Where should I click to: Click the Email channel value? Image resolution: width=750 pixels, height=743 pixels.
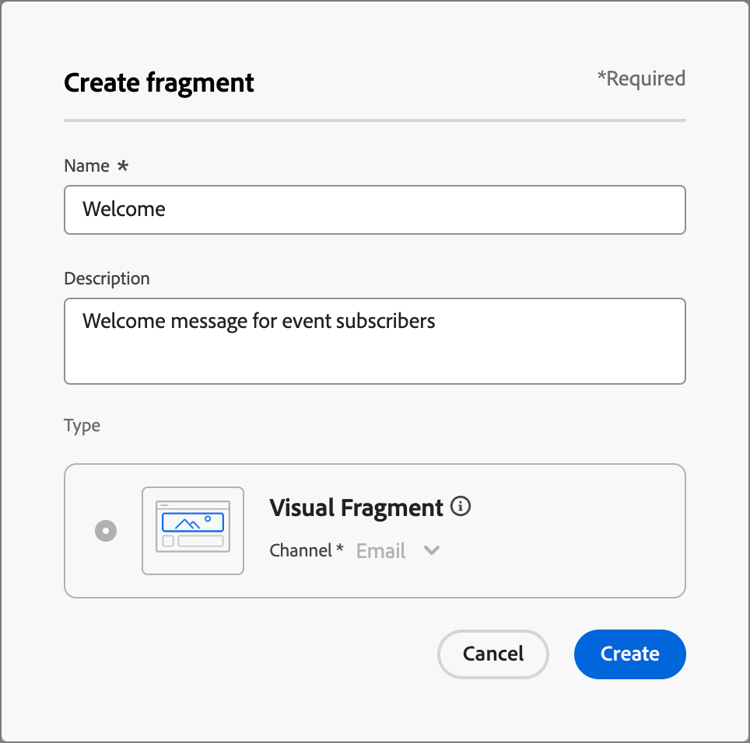[x=381, y=551]
